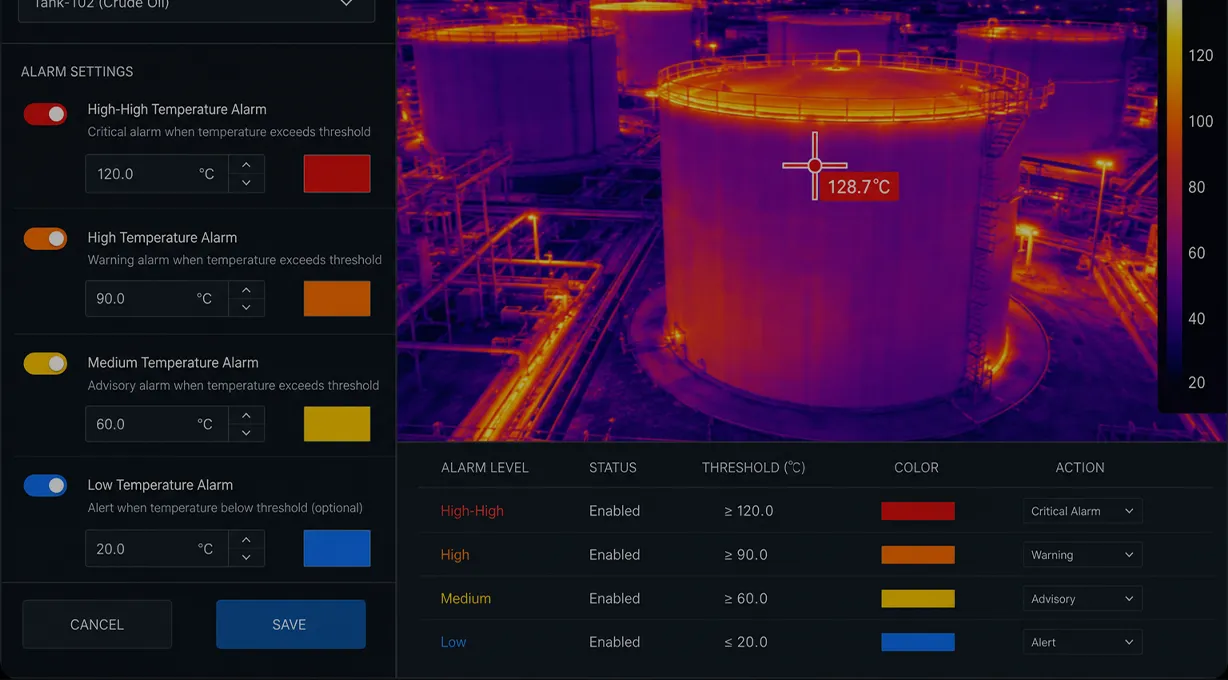This screenshot has width=1228, height=680.
Task: Click the 60.0 °C threshold input field
Action: 157,424
